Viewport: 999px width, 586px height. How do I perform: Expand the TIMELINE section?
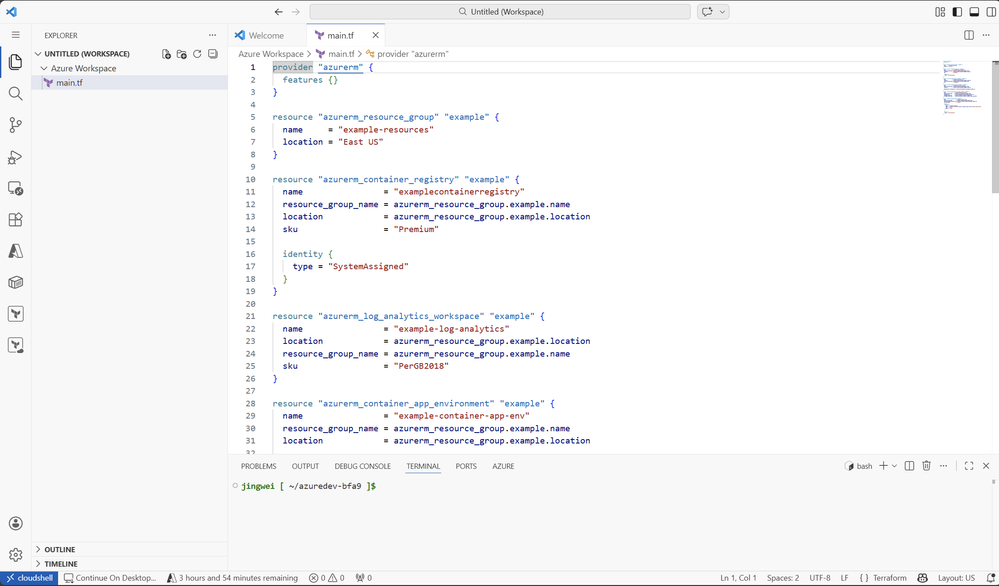tap(61, 564)
